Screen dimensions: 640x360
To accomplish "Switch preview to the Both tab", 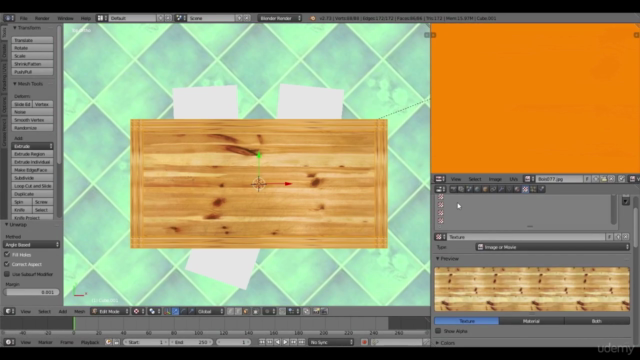I will 597,321.
